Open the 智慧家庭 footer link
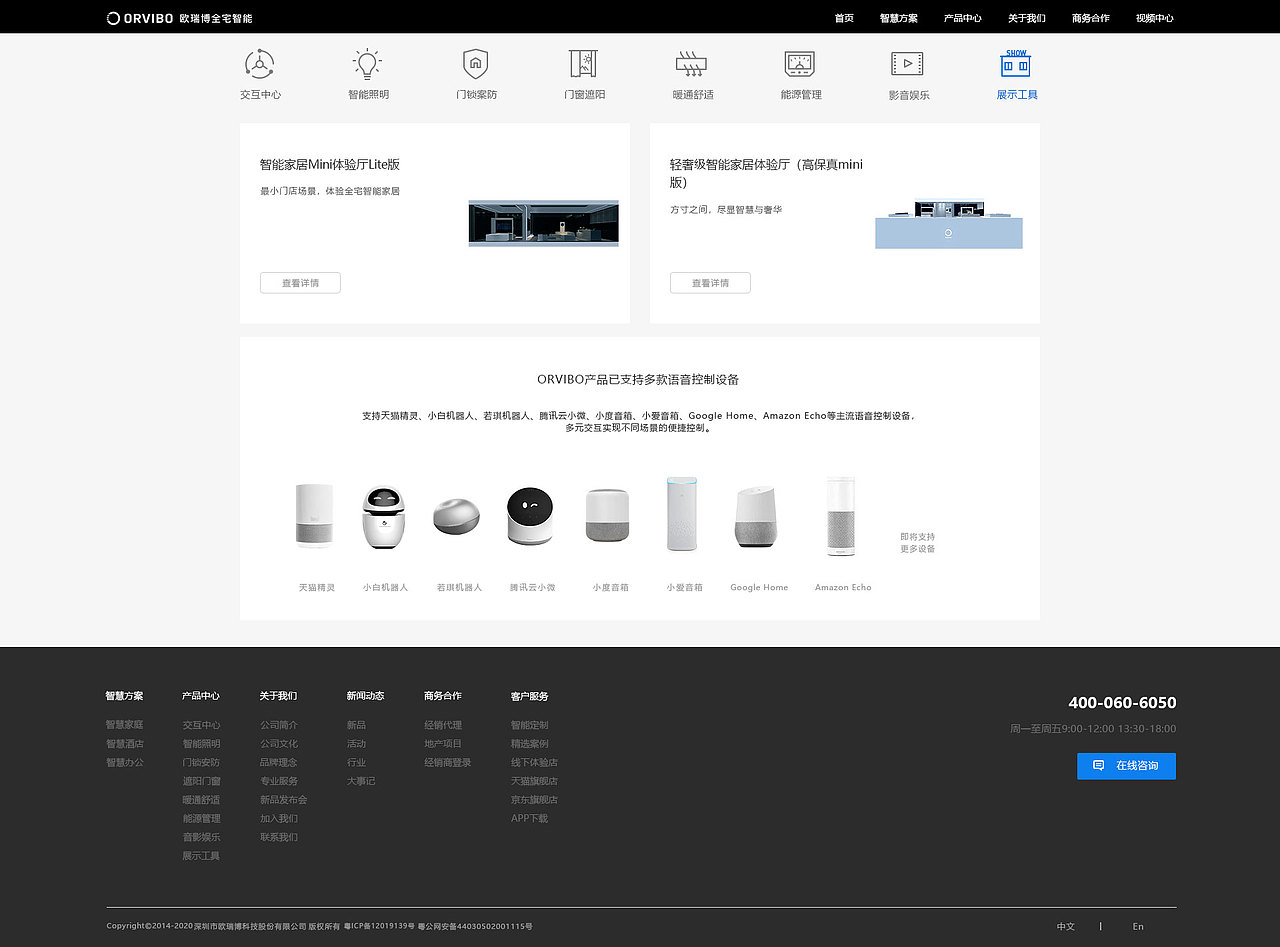 [x=124, y=725]
